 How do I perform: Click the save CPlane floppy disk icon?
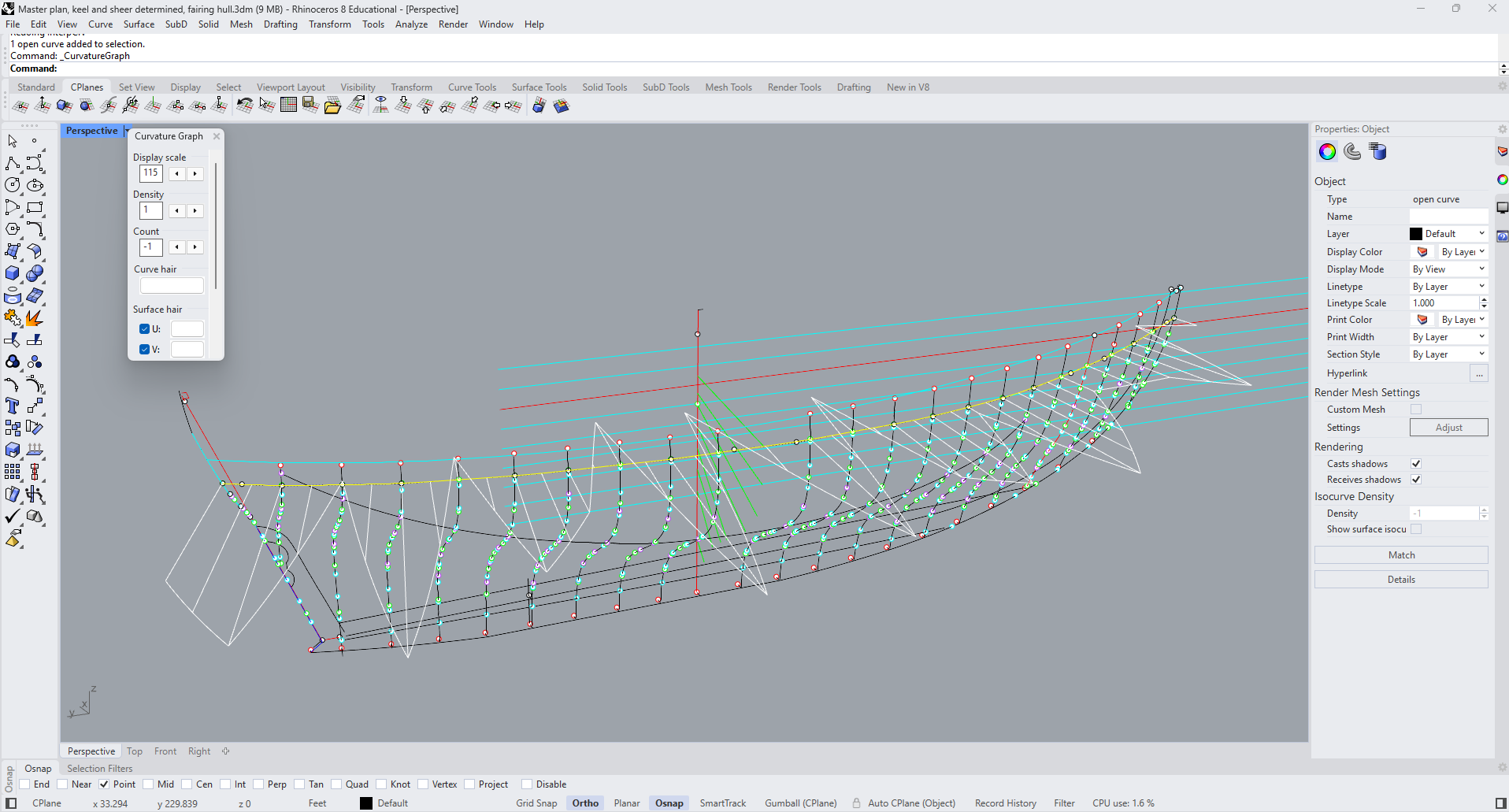tap(311, 106)
